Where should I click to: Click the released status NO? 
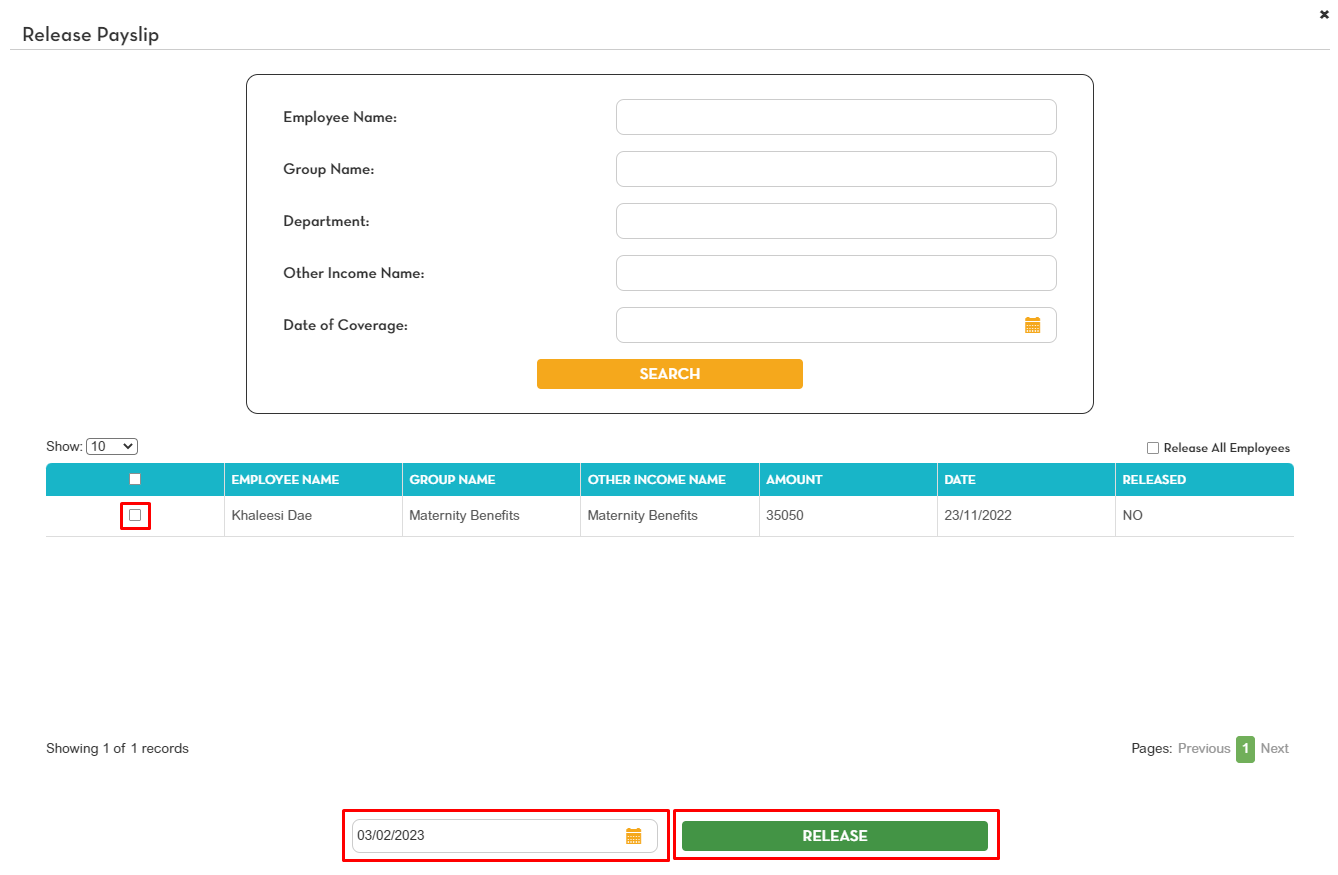click(1132, 516)
